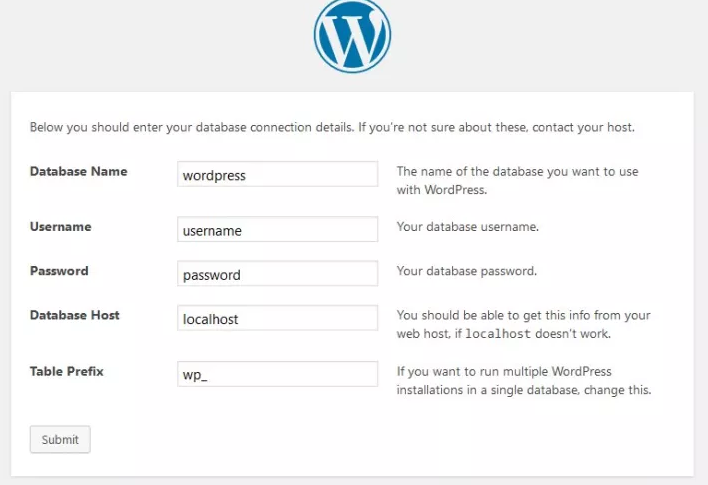The height and width of the screenshot is (485, 708).
Task: Click the 'Your database username.' help text
Action: click(468, 227)
